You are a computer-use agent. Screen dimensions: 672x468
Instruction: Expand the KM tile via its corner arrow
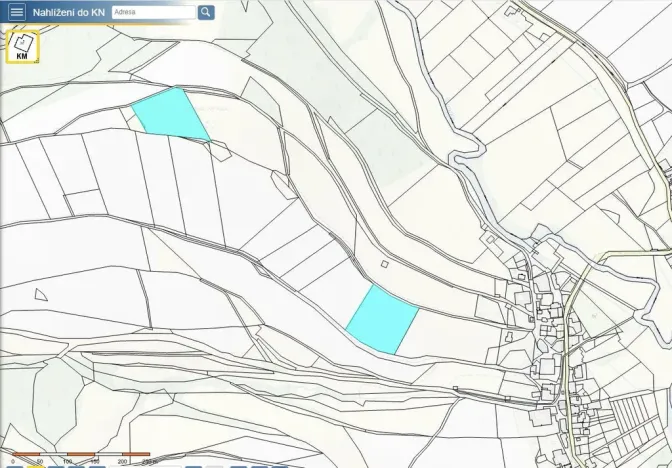click(36, 60)
